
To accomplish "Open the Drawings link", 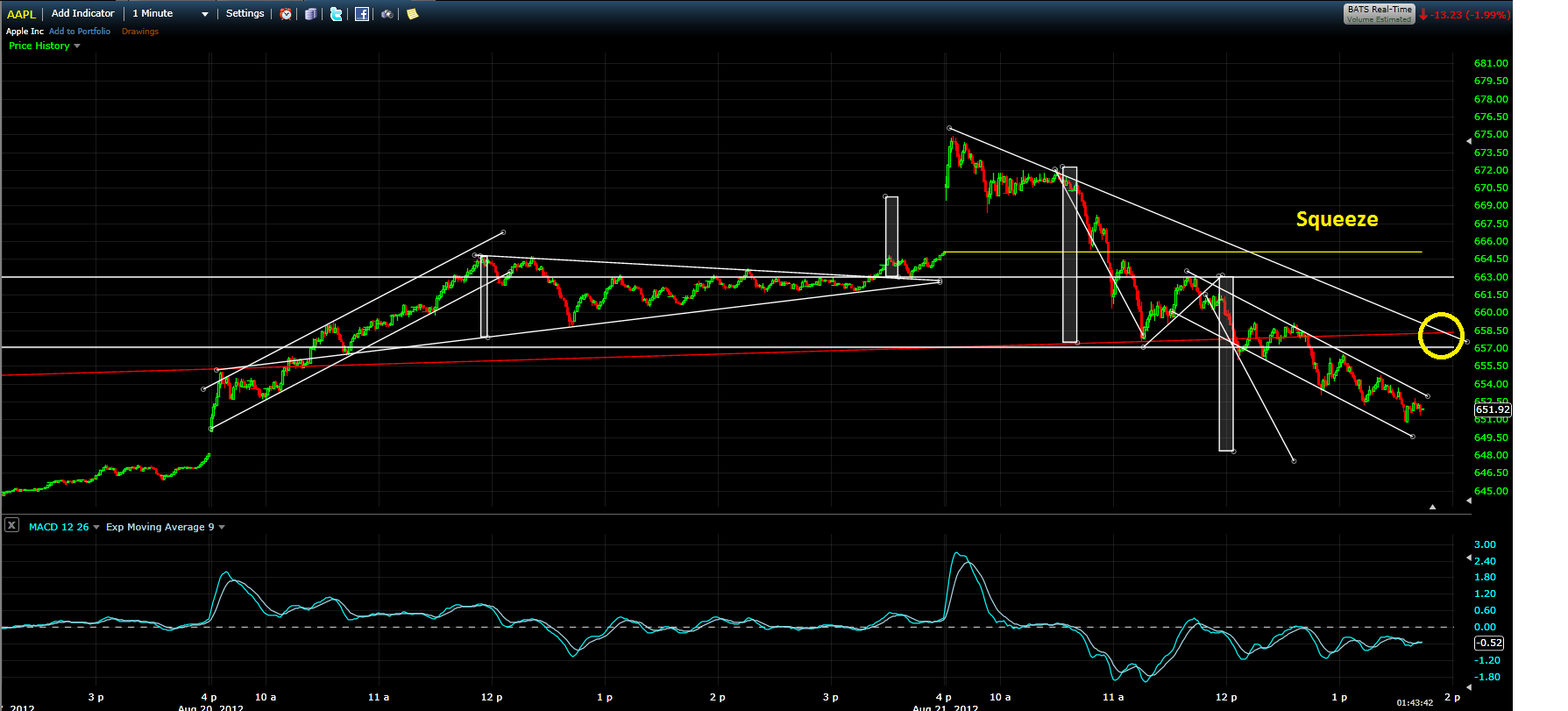I will point(140,31).
